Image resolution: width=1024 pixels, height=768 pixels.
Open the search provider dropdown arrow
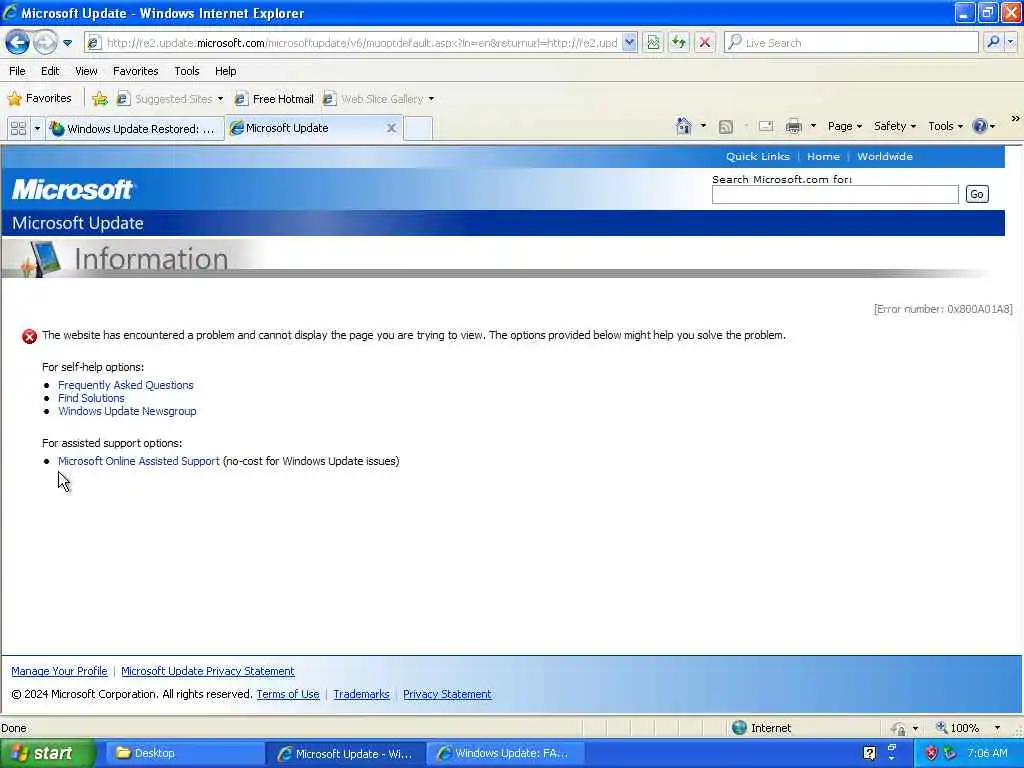click(x=1010, y=42)
